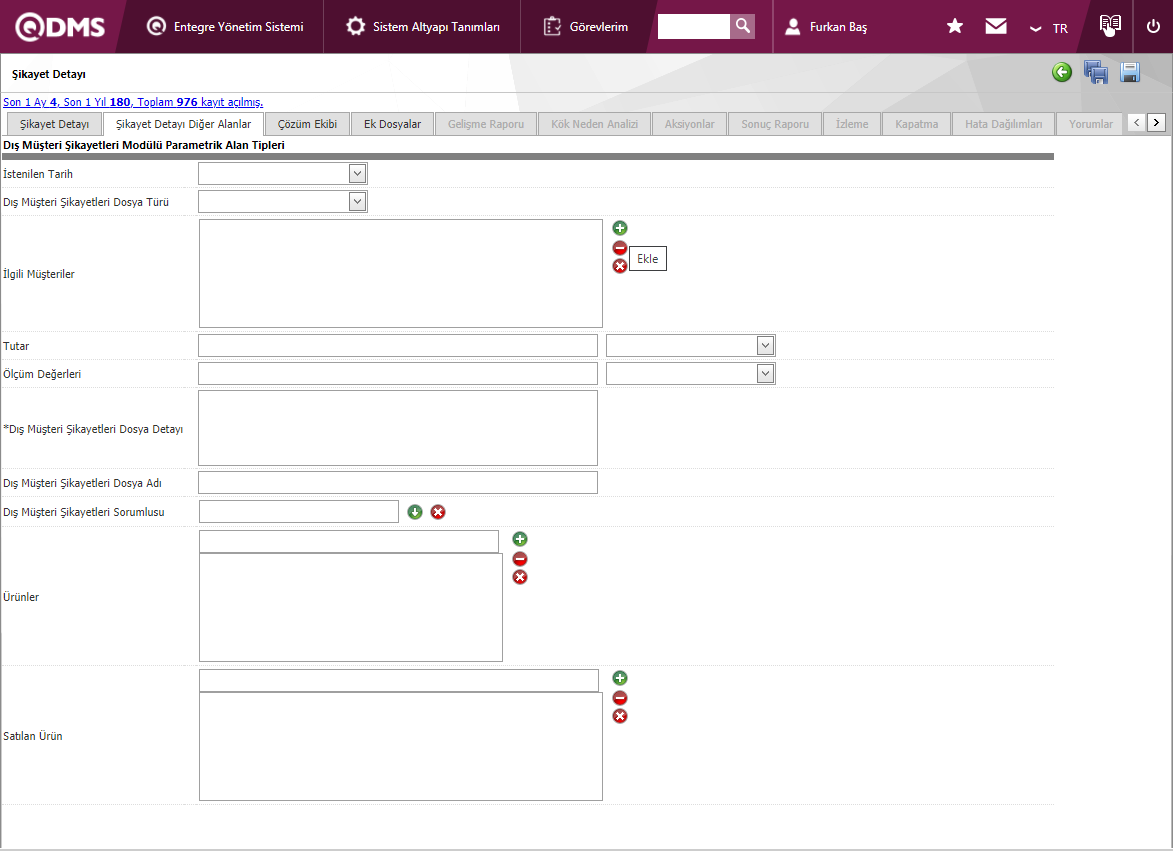Viewport: 1173px width, 851px height.
Task: Remove selected İlgili Müşteriler entry minus icon
Action: [619, 248]
